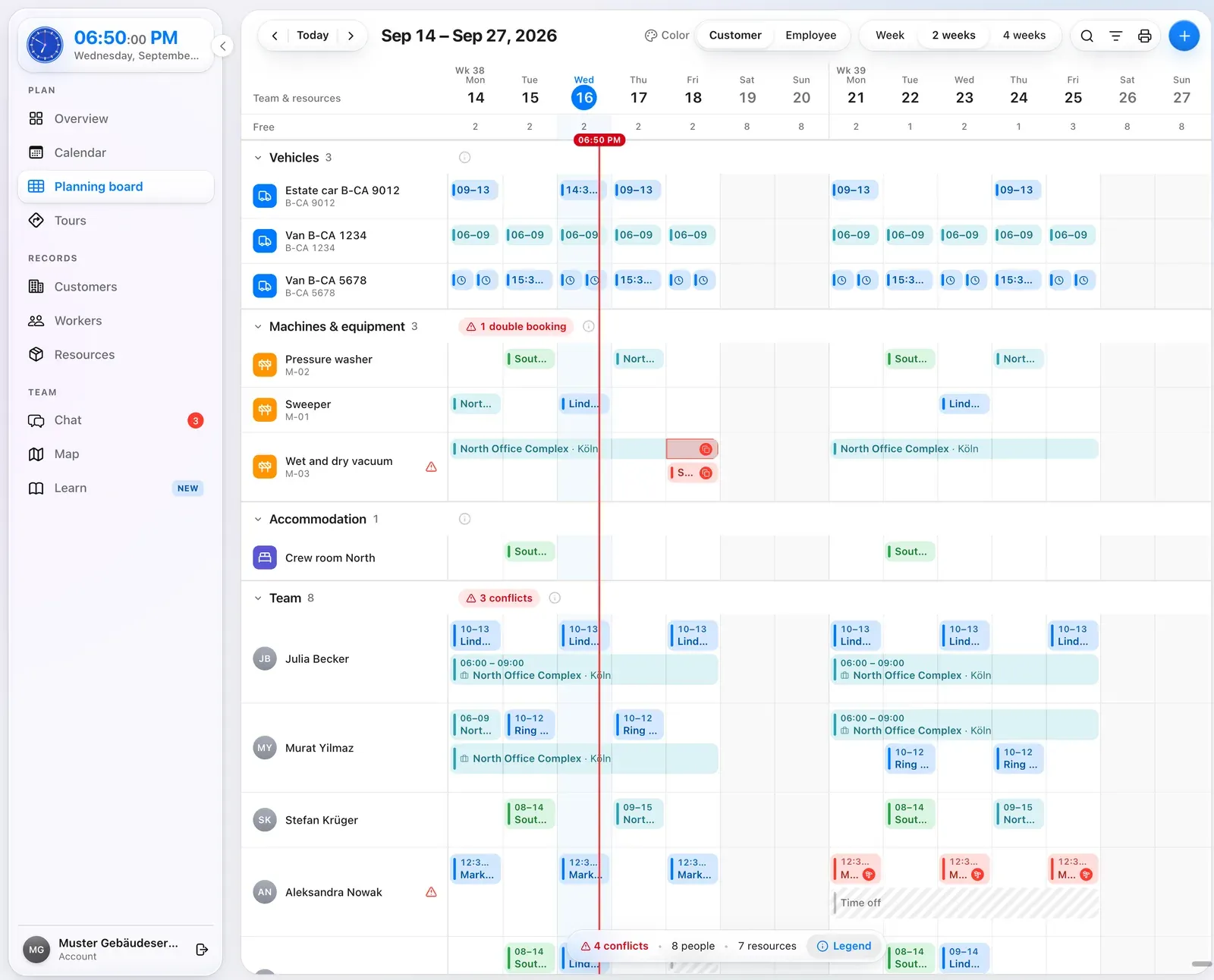The image size is (1214, 980).
Task: Switch grouping to Employee
Action: (x=810, y=36)
